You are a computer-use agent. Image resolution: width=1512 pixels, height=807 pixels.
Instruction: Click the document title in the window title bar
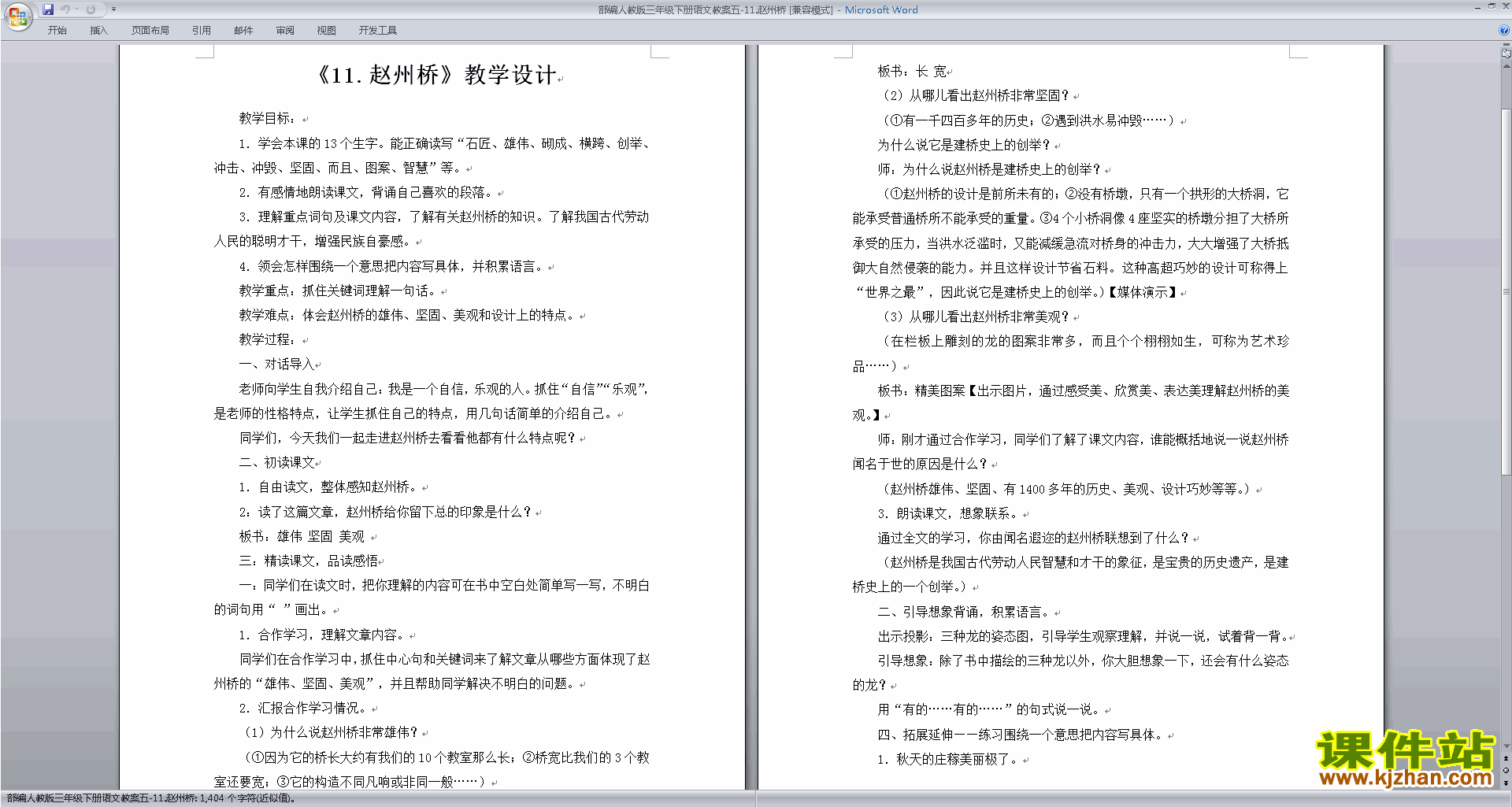[x=715, y=10]
